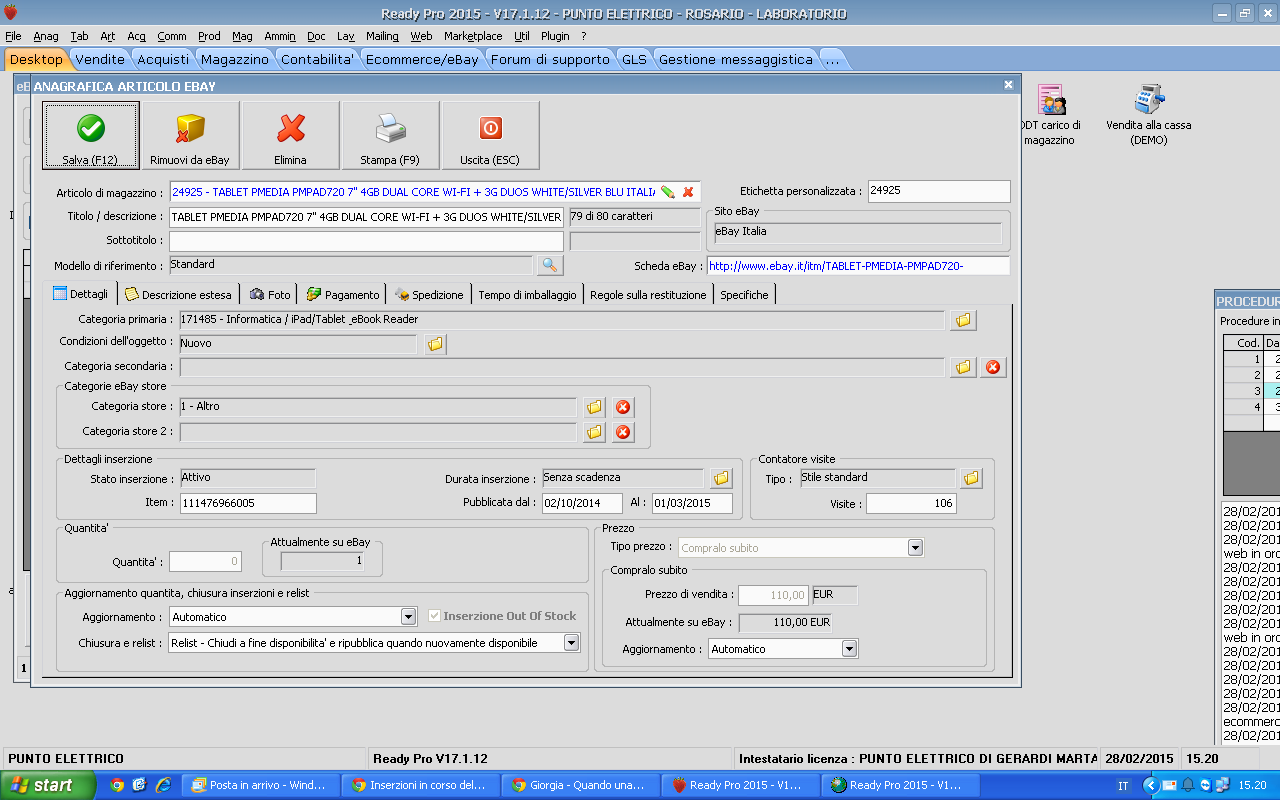Open the Specifiche tab
The width and height of the screenshot is (1280, 800).
pyautogui.click(x=744, y=295)
